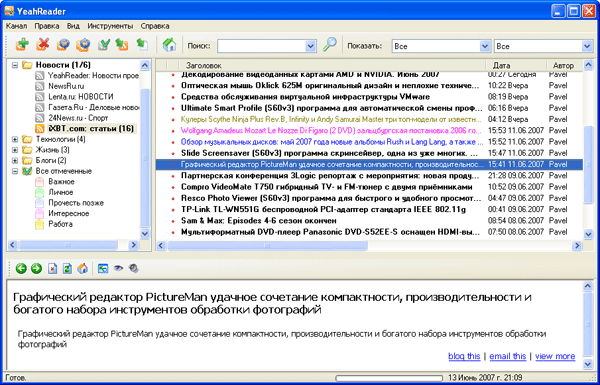Click the pink label icon beside Важное
Image resolution: width=600 pixels, height=385 pixels.
(40, 182)
